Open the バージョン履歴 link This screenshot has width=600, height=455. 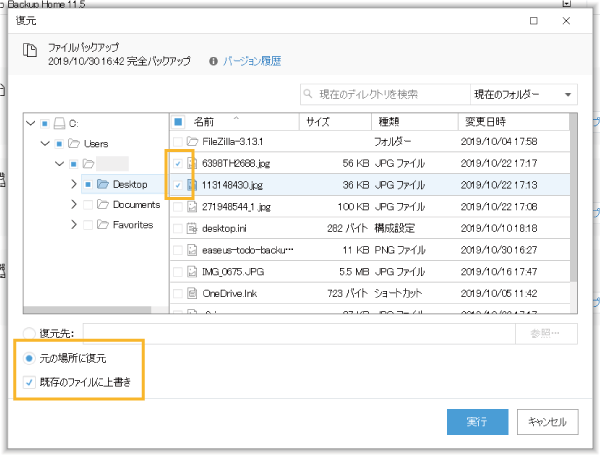point(252,61)
